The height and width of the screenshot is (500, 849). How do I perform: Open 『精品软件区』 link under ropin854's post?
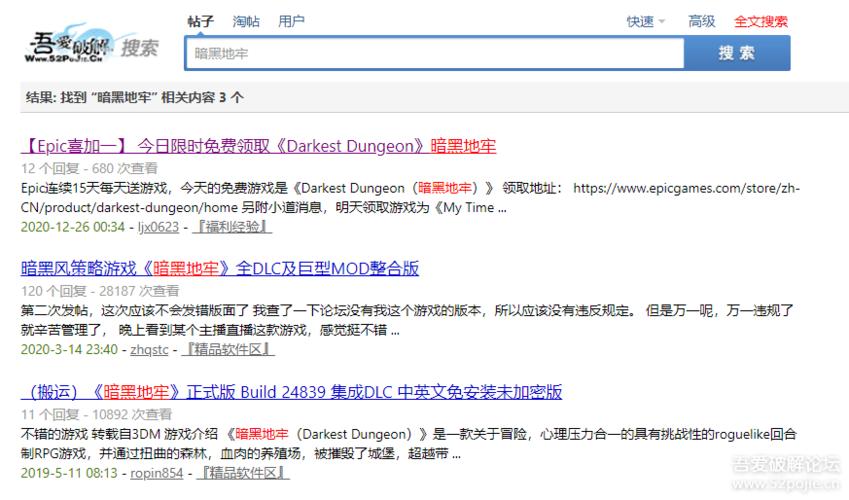point(243,473)
